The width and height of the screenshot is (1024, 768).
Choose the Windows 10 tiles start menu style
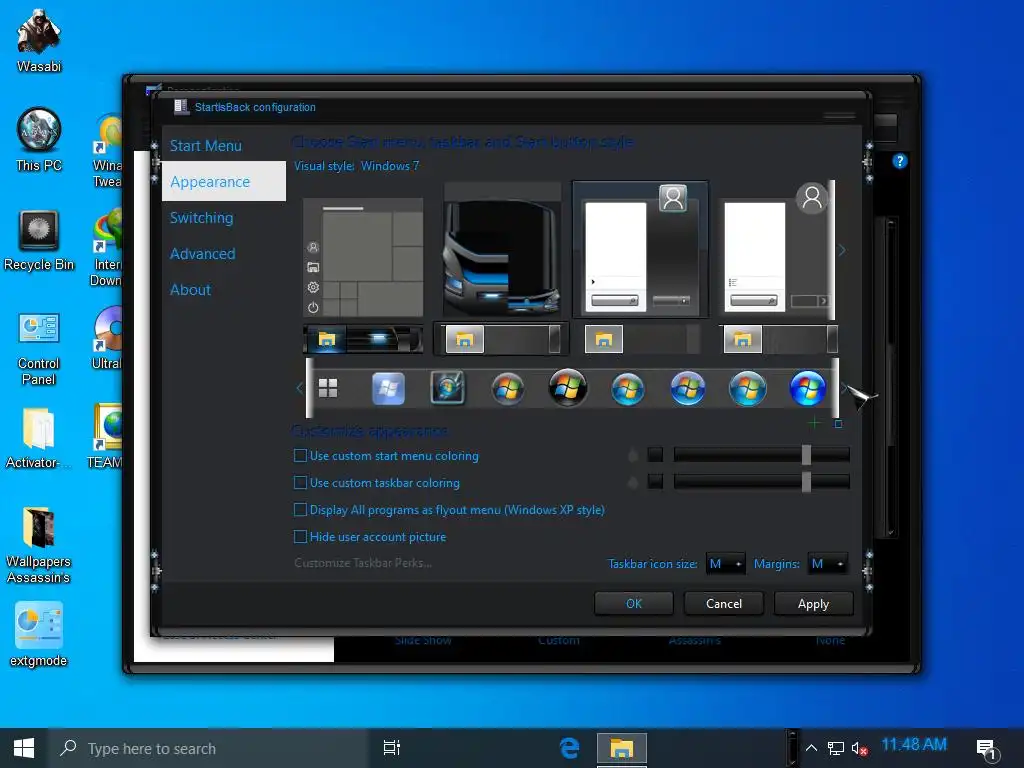point(364,258)
